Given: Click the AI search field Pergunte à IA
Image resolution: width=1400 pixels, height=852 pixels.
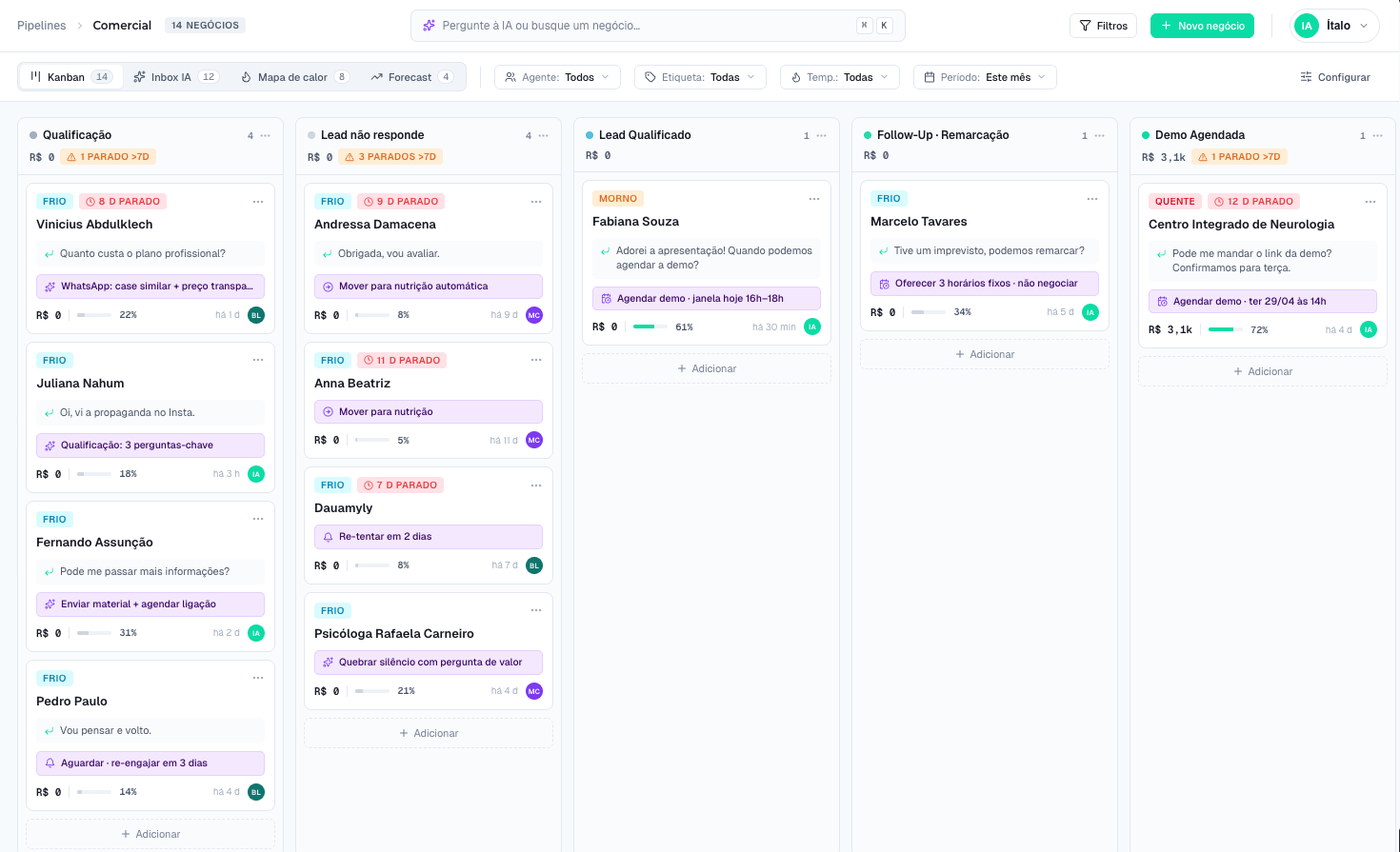Looking at the screenshot, I should 657,26.
